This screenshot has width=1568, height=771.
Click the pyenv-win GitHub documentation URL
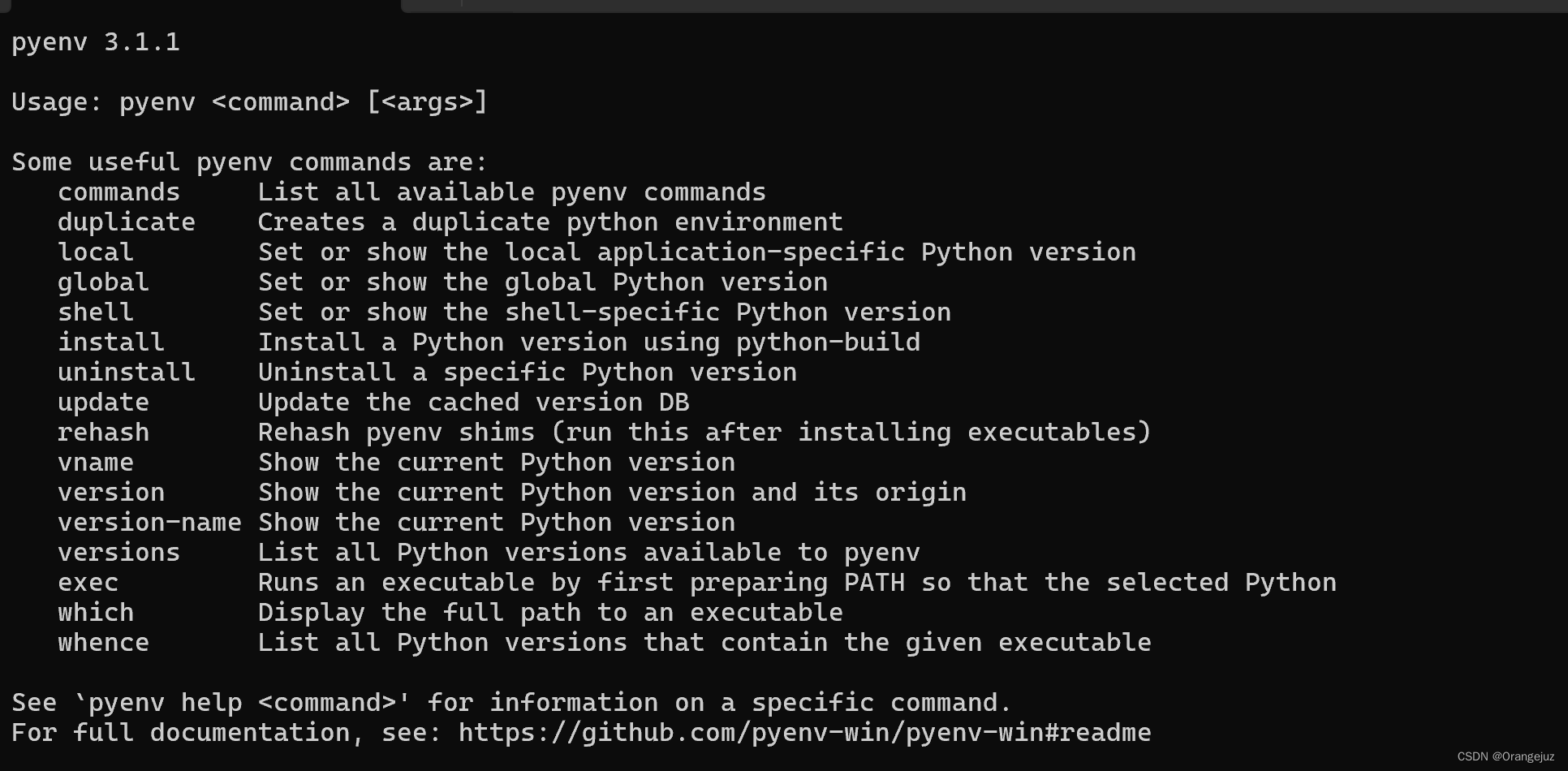[x=804, y=733]
